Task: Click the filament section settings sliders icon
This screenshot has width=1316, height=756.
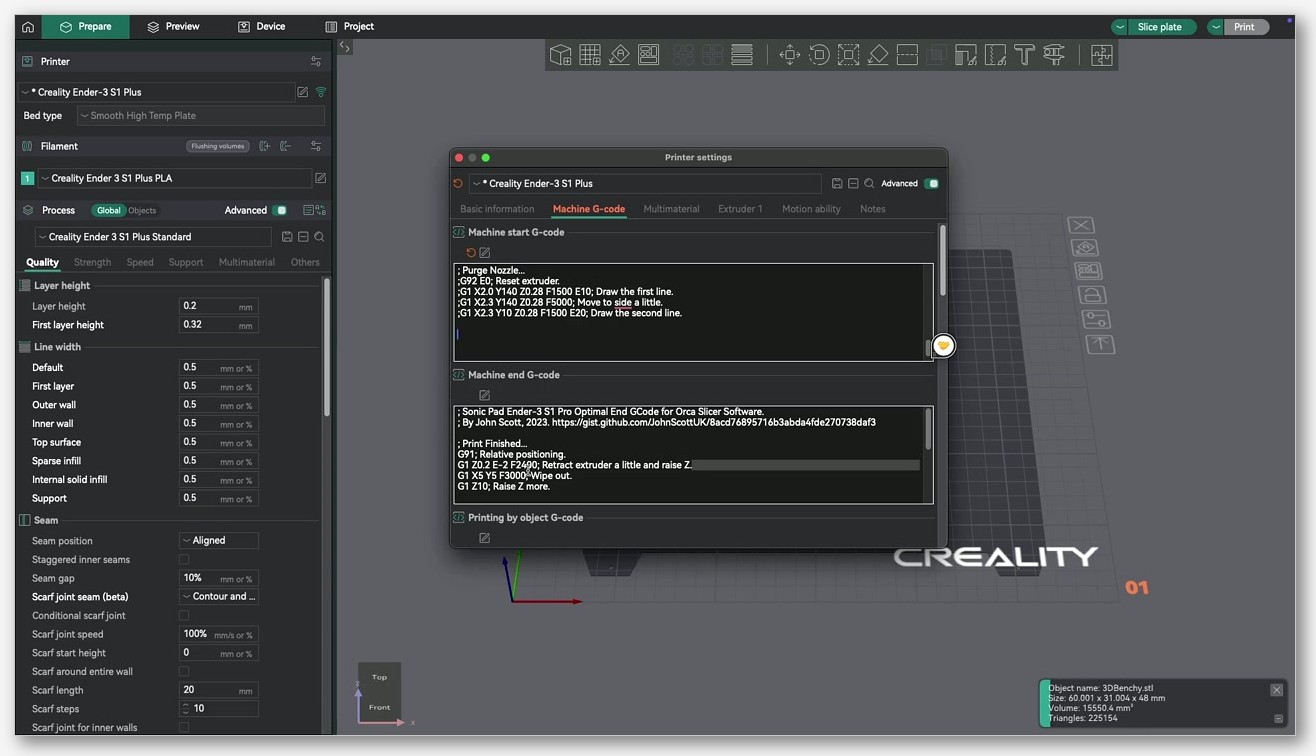Action: click(x=316, y=146)
